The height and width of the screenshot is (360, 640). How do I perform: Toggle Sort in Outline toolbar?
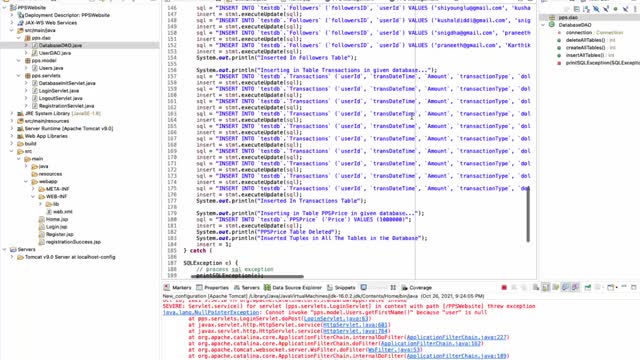pos(586,9)
